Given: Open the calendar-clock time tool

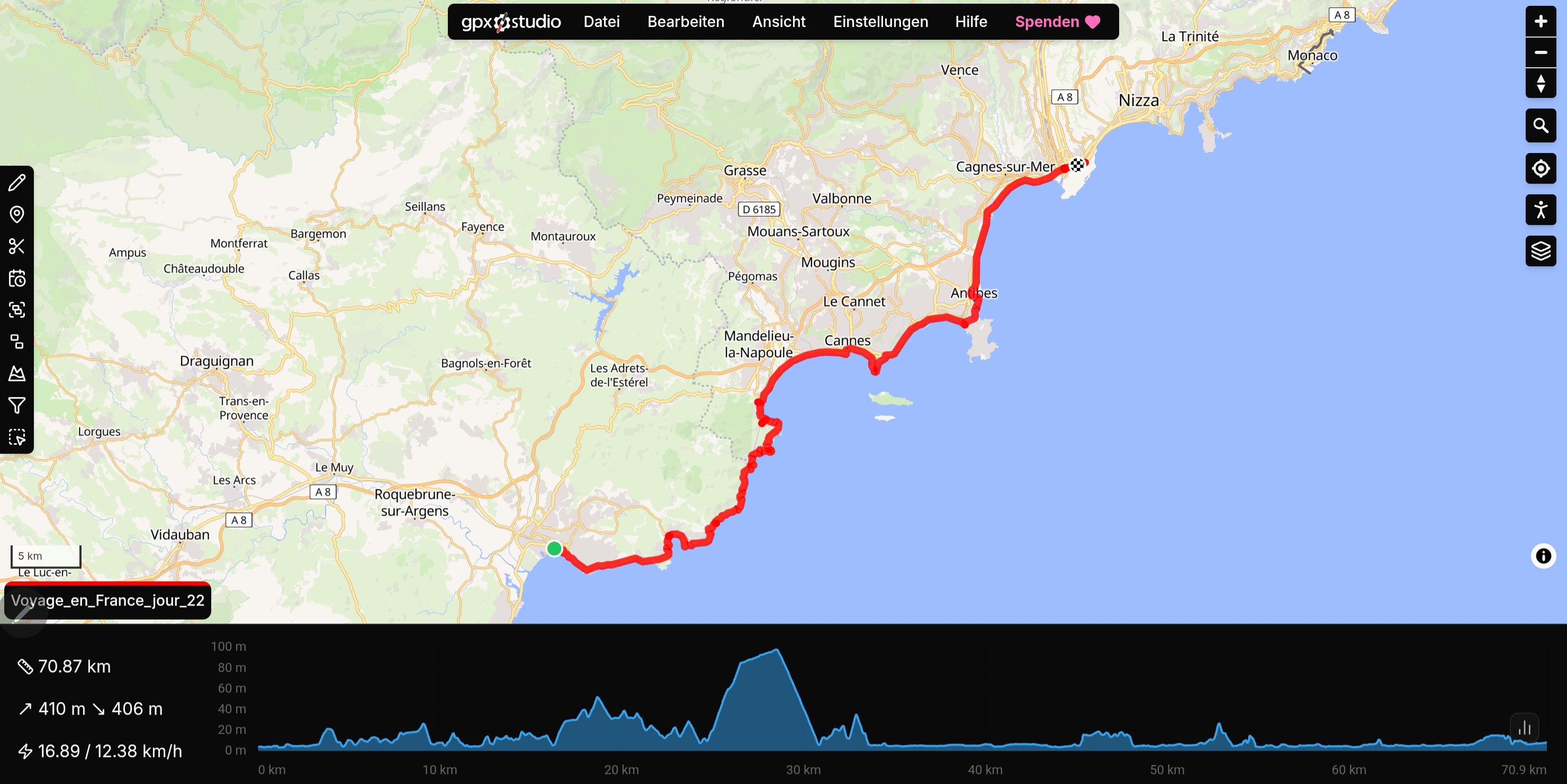Looking at the screenshot, I should click(x=17, y=278).
